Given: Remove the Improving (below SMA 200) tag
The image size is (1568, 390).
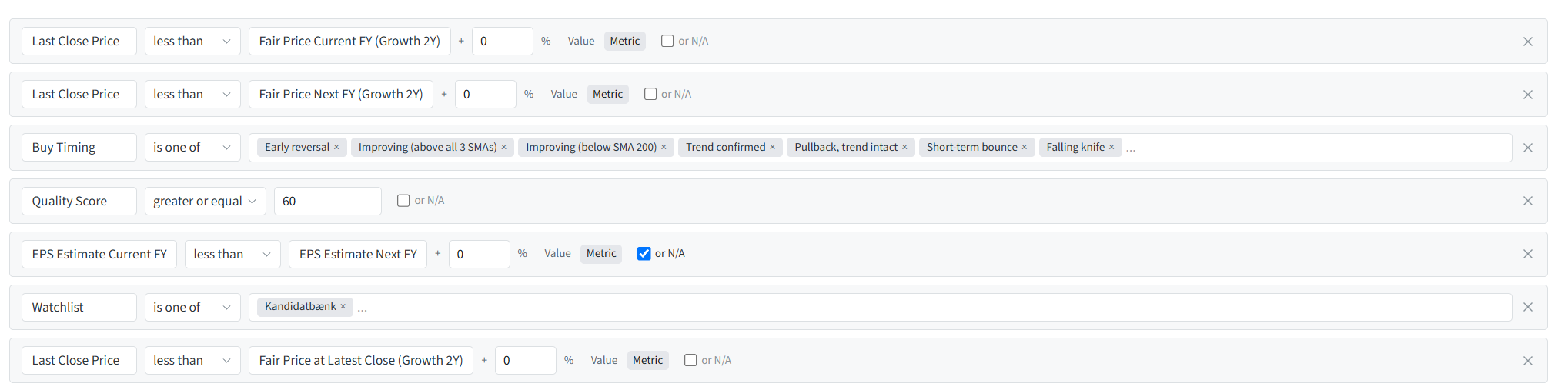Looking at the screenshot, I should click(664, 148).
